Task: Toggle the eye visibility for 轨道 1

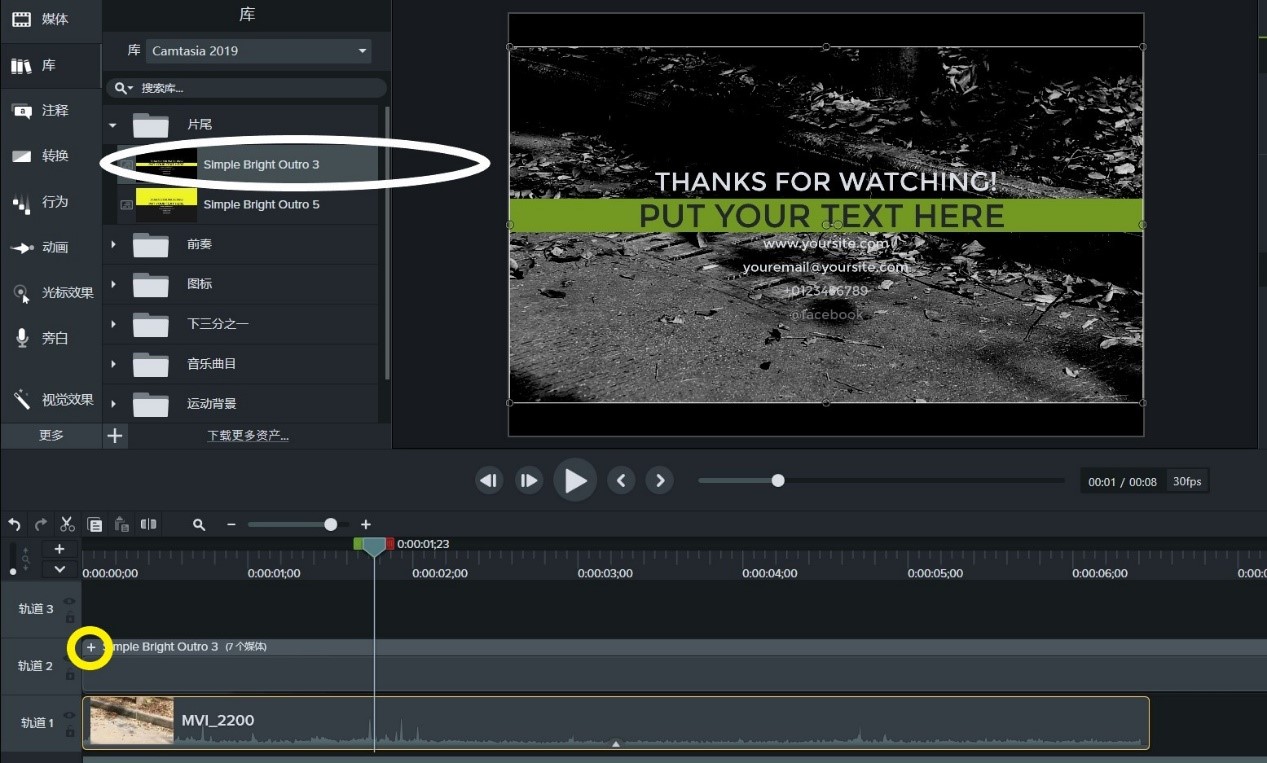Action: pyautogui.click(x=69, y=715)
